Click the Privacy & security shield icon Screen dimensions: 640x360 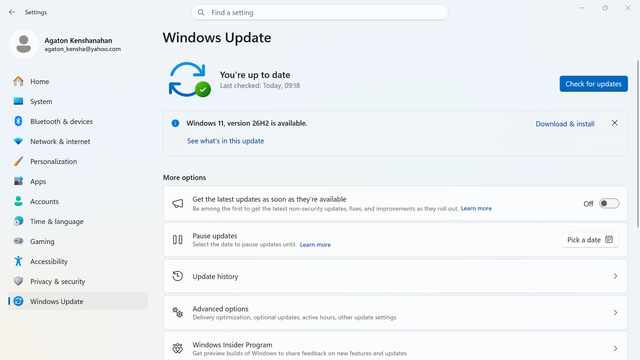(18, 281)
